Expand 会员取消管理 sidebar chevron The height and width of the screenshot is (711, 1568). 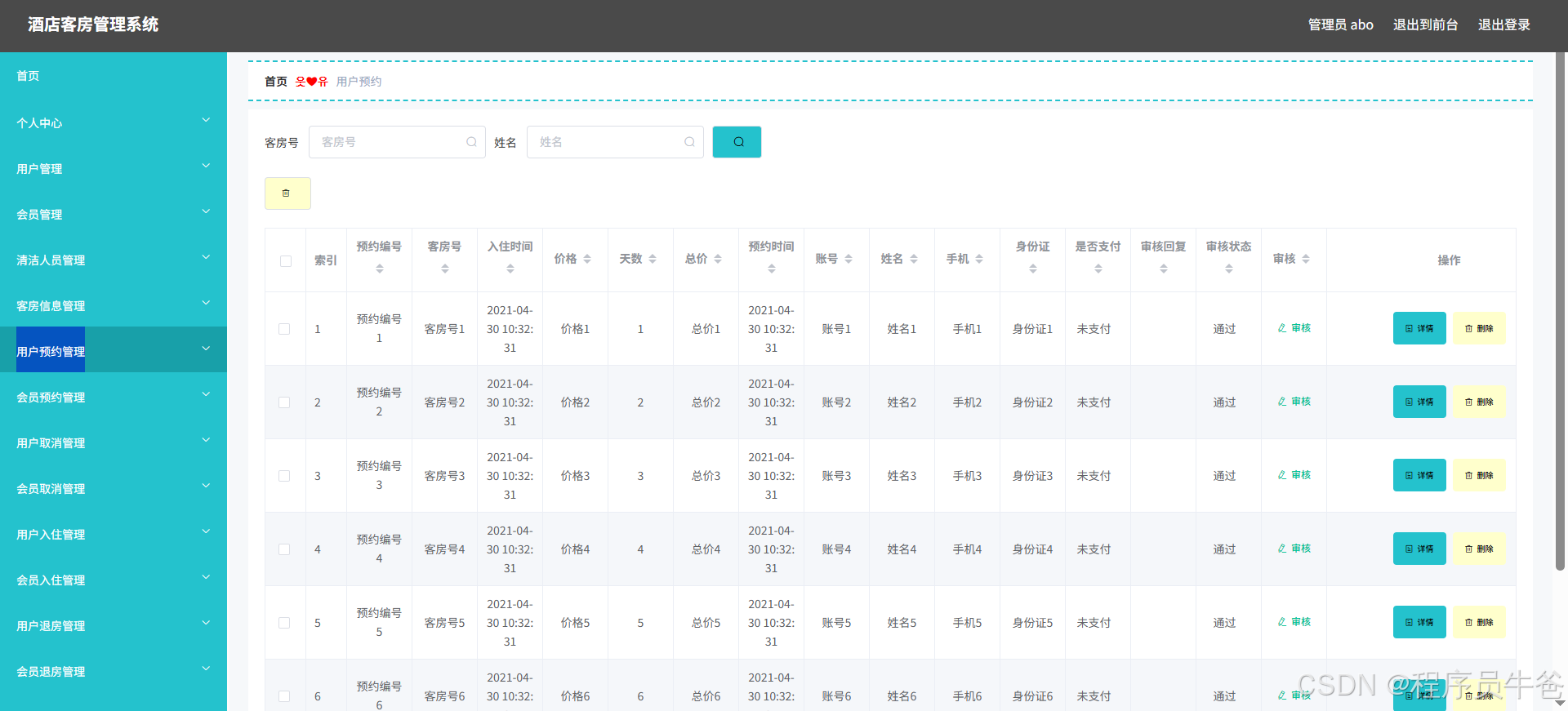pyautogui.click(x=206, y=486)
